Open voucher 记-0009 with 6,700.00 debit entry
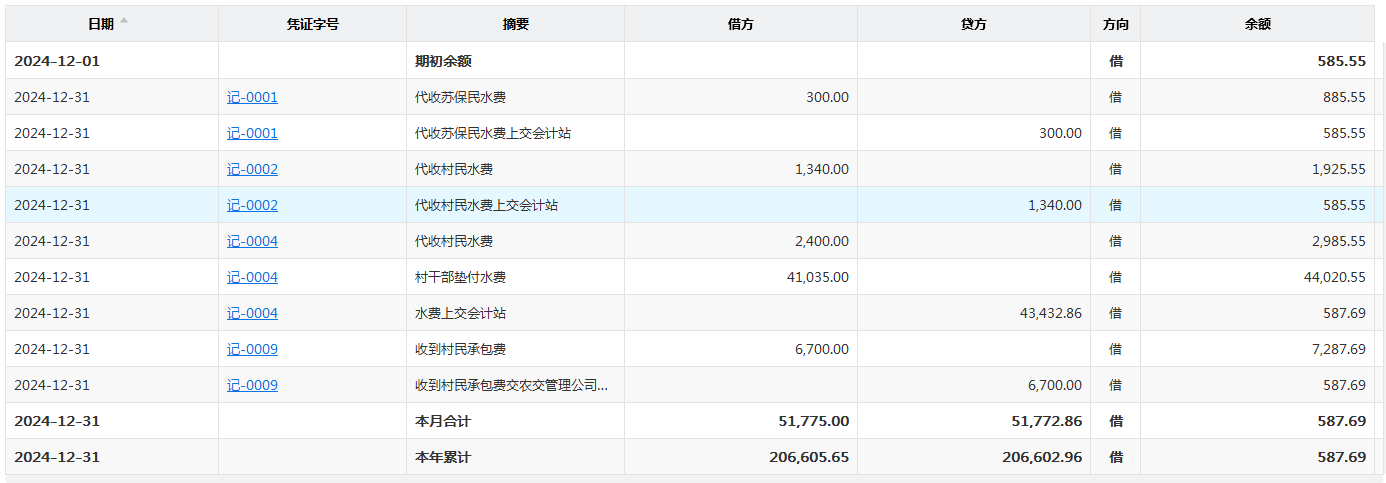The height and width of the screenshot is (483, 1386). (x=252, y=349)
